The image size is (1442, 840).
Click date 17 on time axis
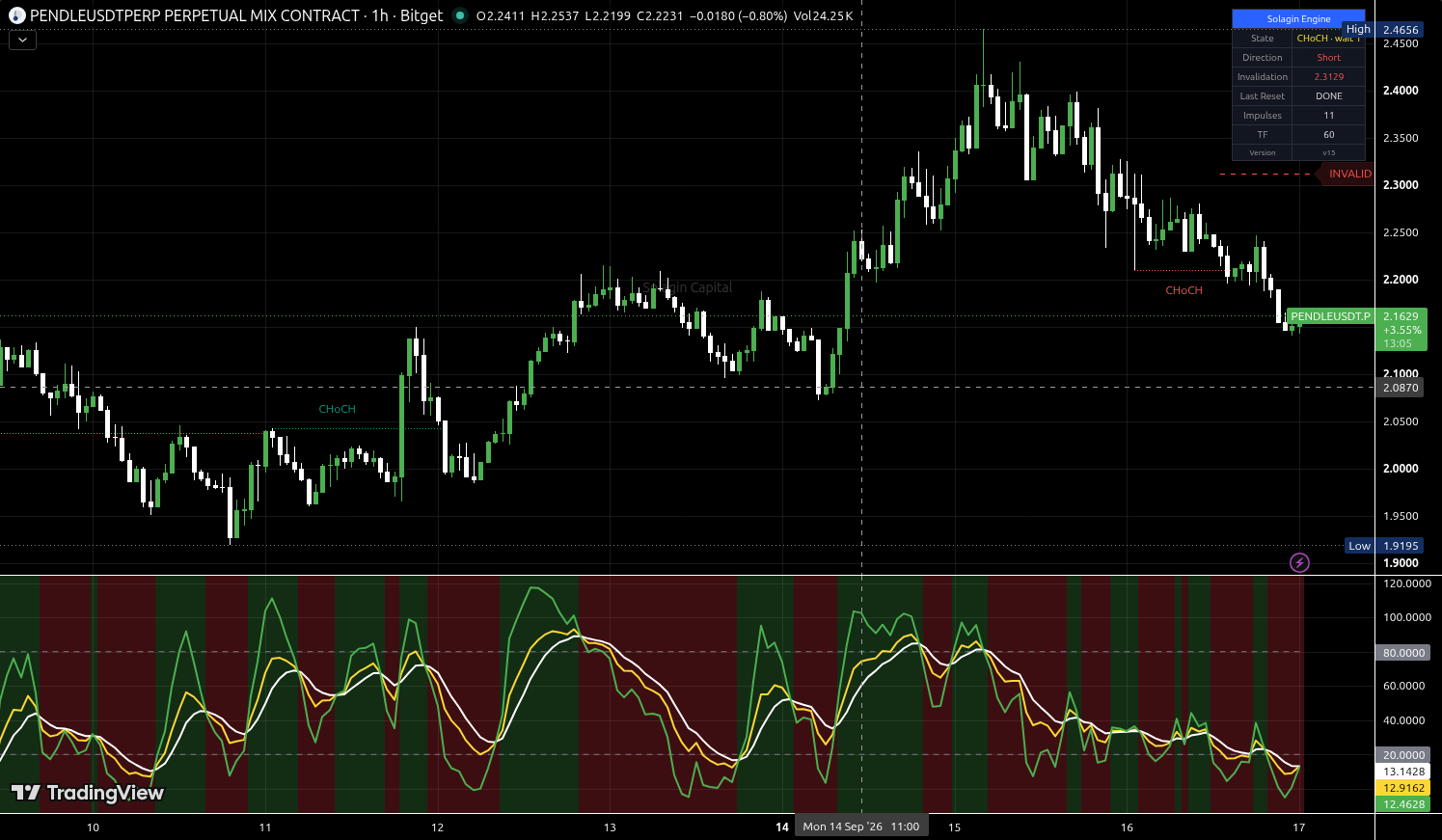(1299, 827)
